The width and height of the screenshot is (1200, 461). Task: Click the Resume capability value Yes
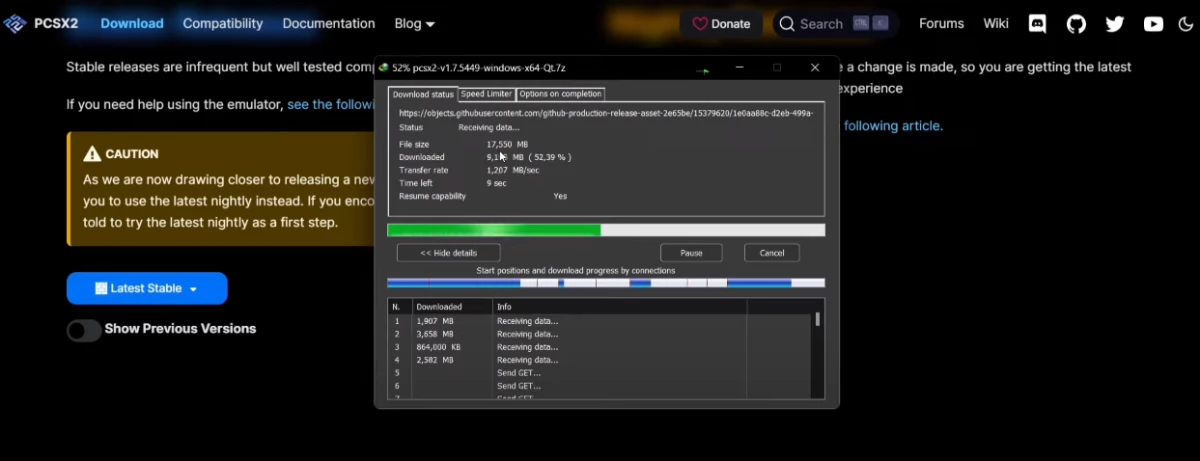(560, 196)
